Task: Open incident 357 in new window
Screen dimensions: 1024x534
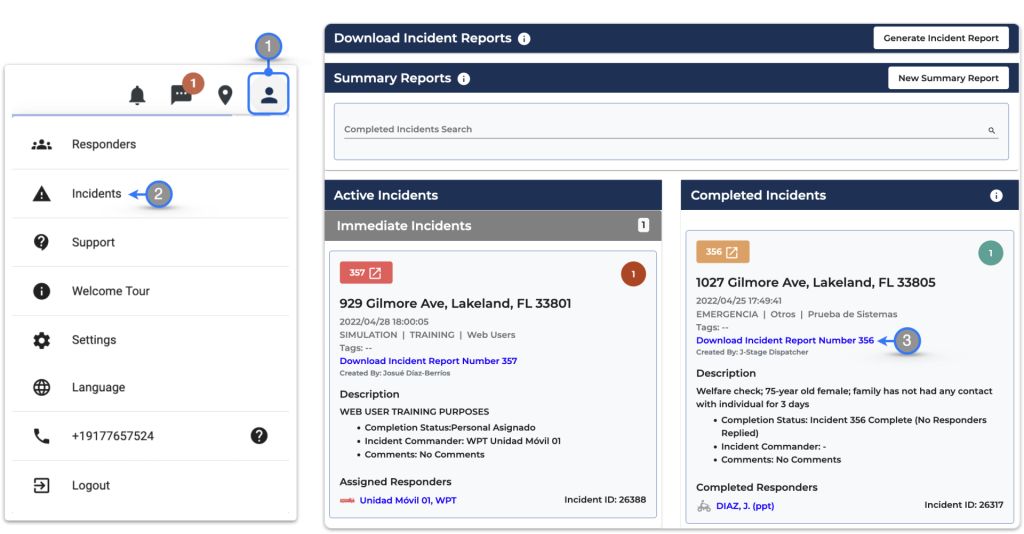Action: [366, 273]
